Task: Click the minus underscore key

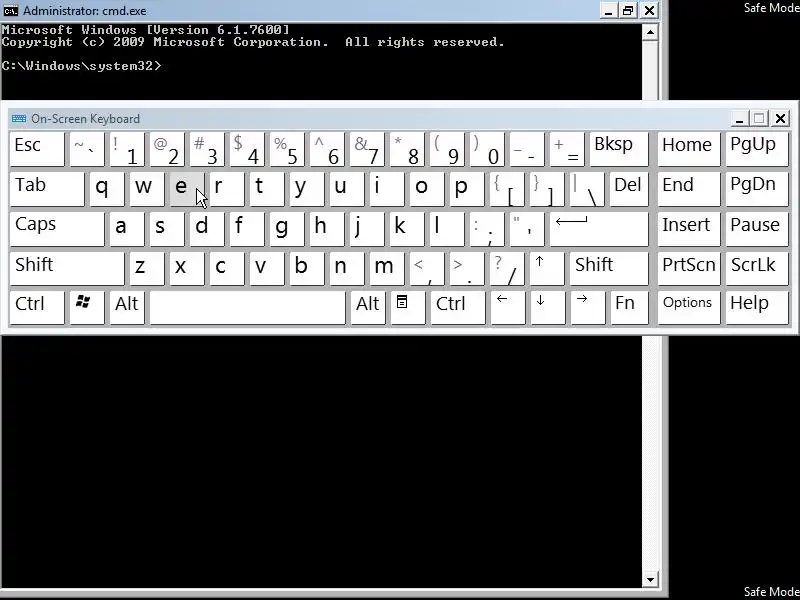Action: click(x=527, y=149)
